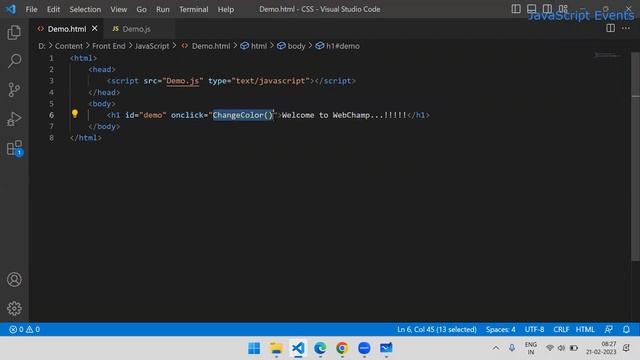Click line number 3 in the gutter
The height and width of the screenshot is (360, 640).
point(51,81)
